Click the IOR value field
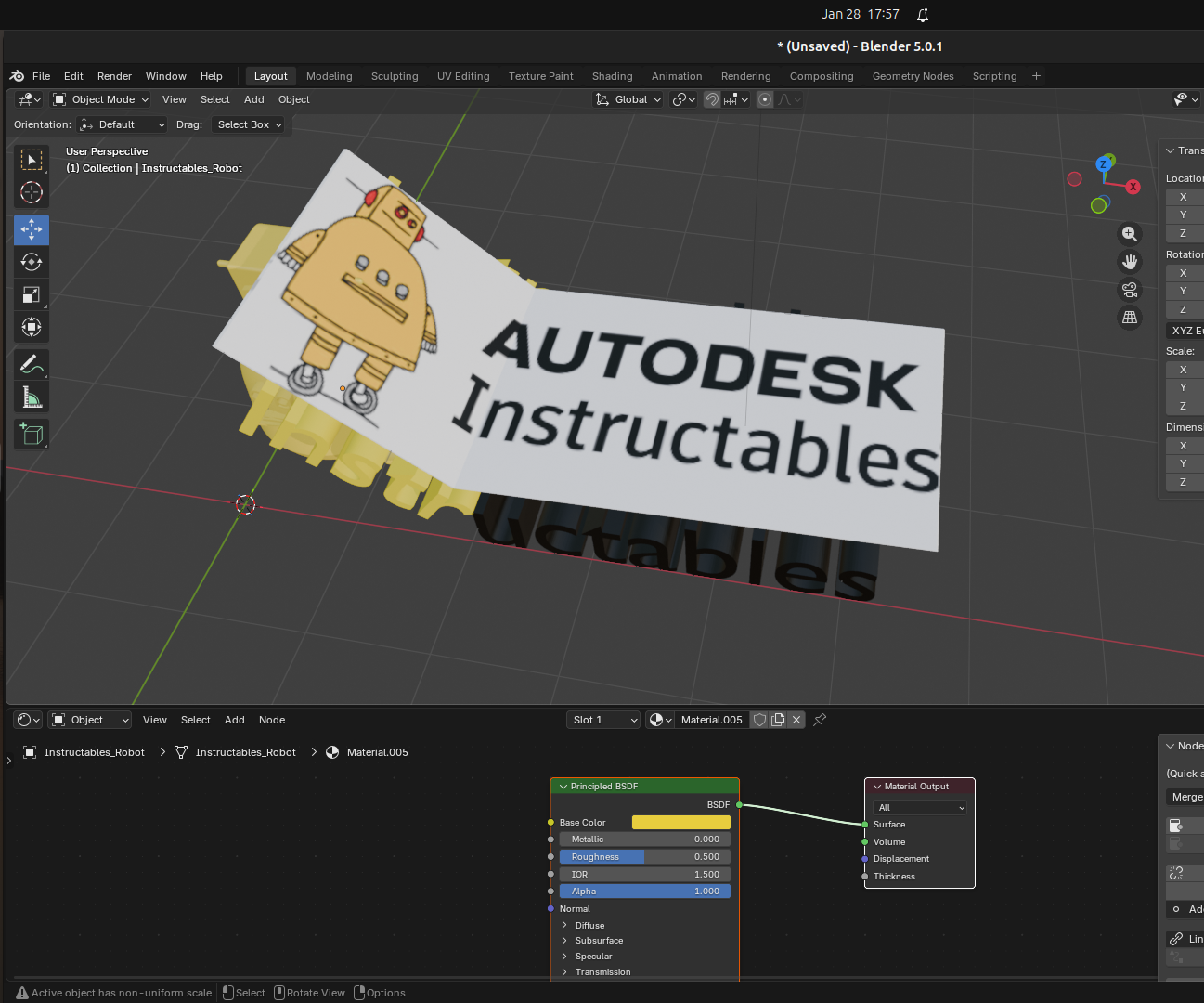Viewport: 1204px width, 1003px height. (x=645, y=875)
